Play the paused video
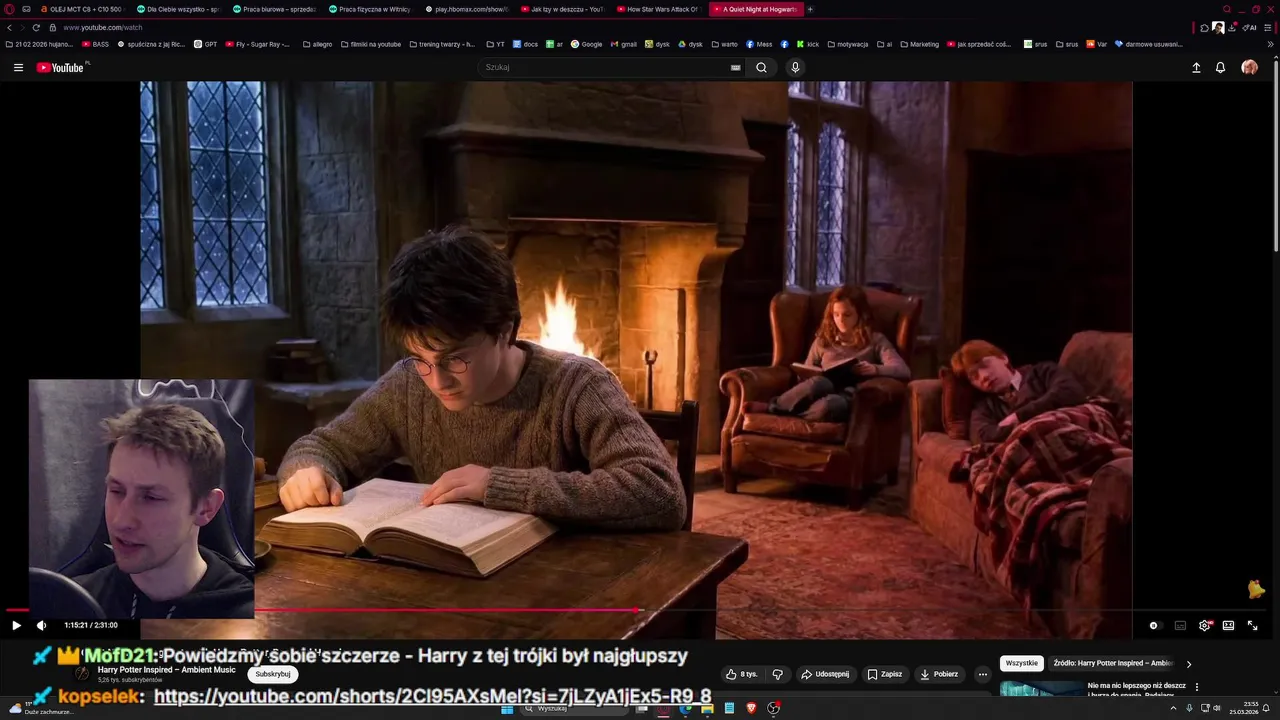Image resolution: width=1280 pixels, height=720 pixels. point(16,625)
